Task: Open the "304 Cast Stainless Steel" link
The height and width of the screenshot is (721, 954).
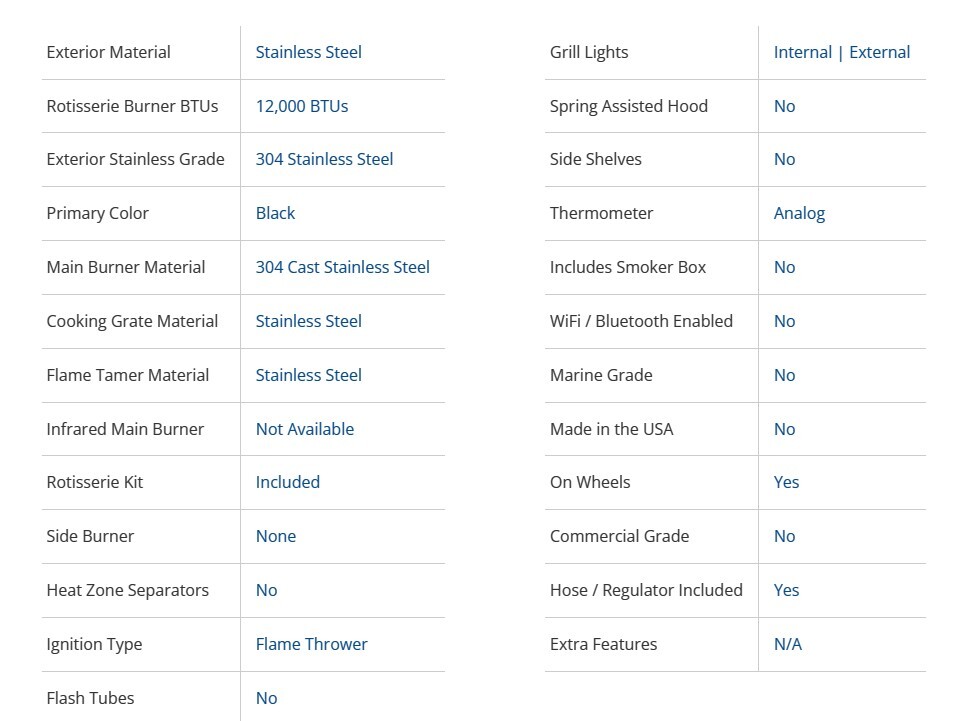Action: 342,267
